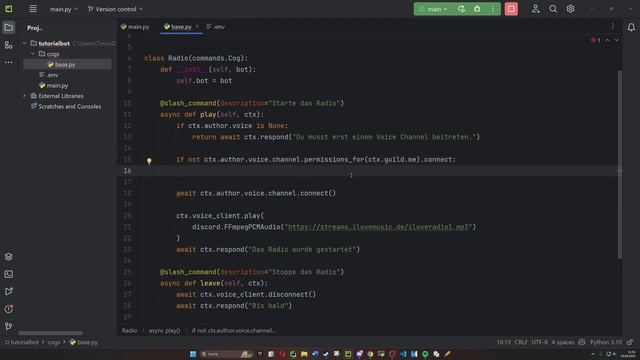The height and width of the screenshot is (360, 640).
Task: Open the PyCharm main hamburger menu
Action: (x=33, y=9)
